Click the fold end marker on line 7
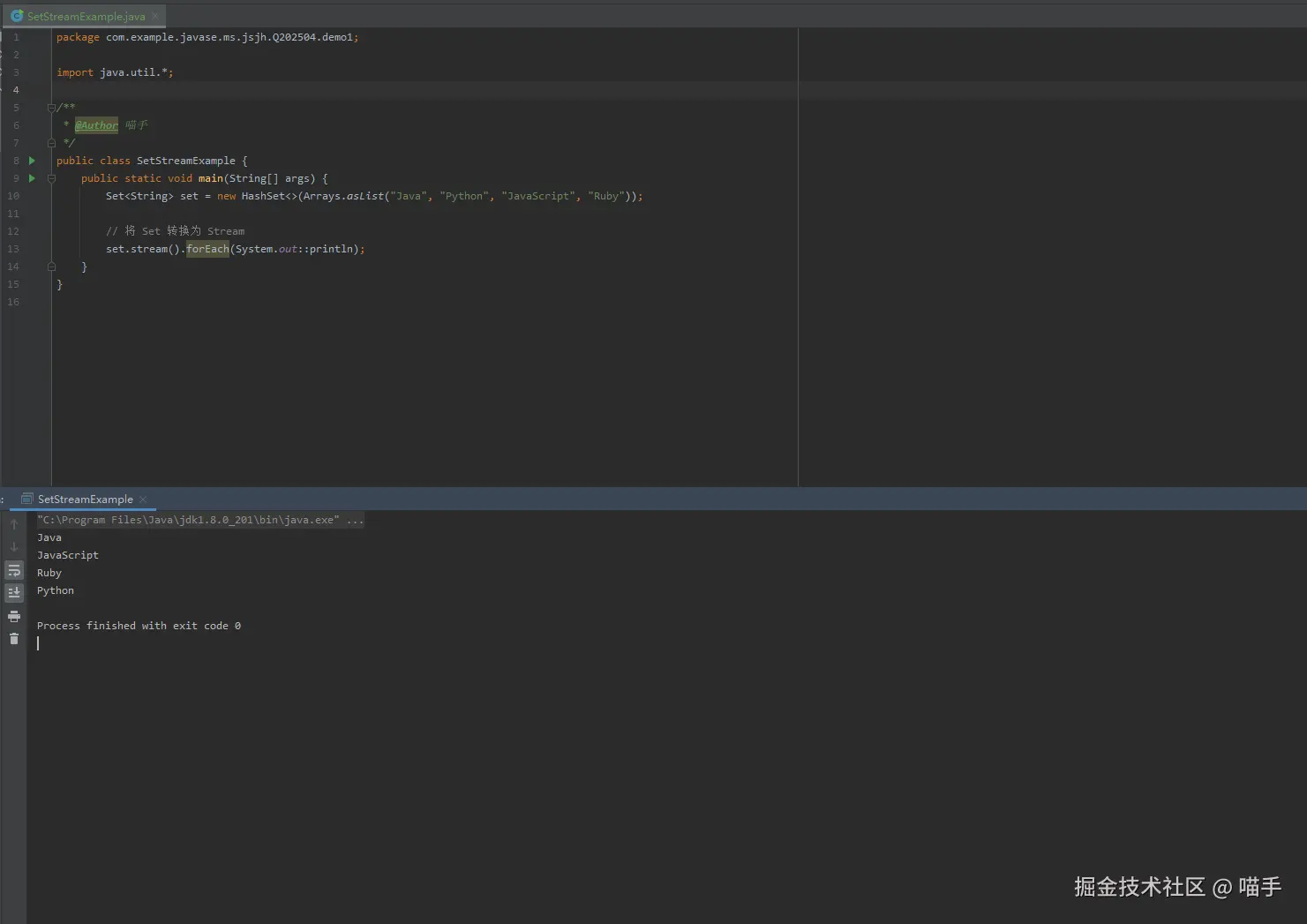Viewport: 1307px width, 924px height. [51, 143]
